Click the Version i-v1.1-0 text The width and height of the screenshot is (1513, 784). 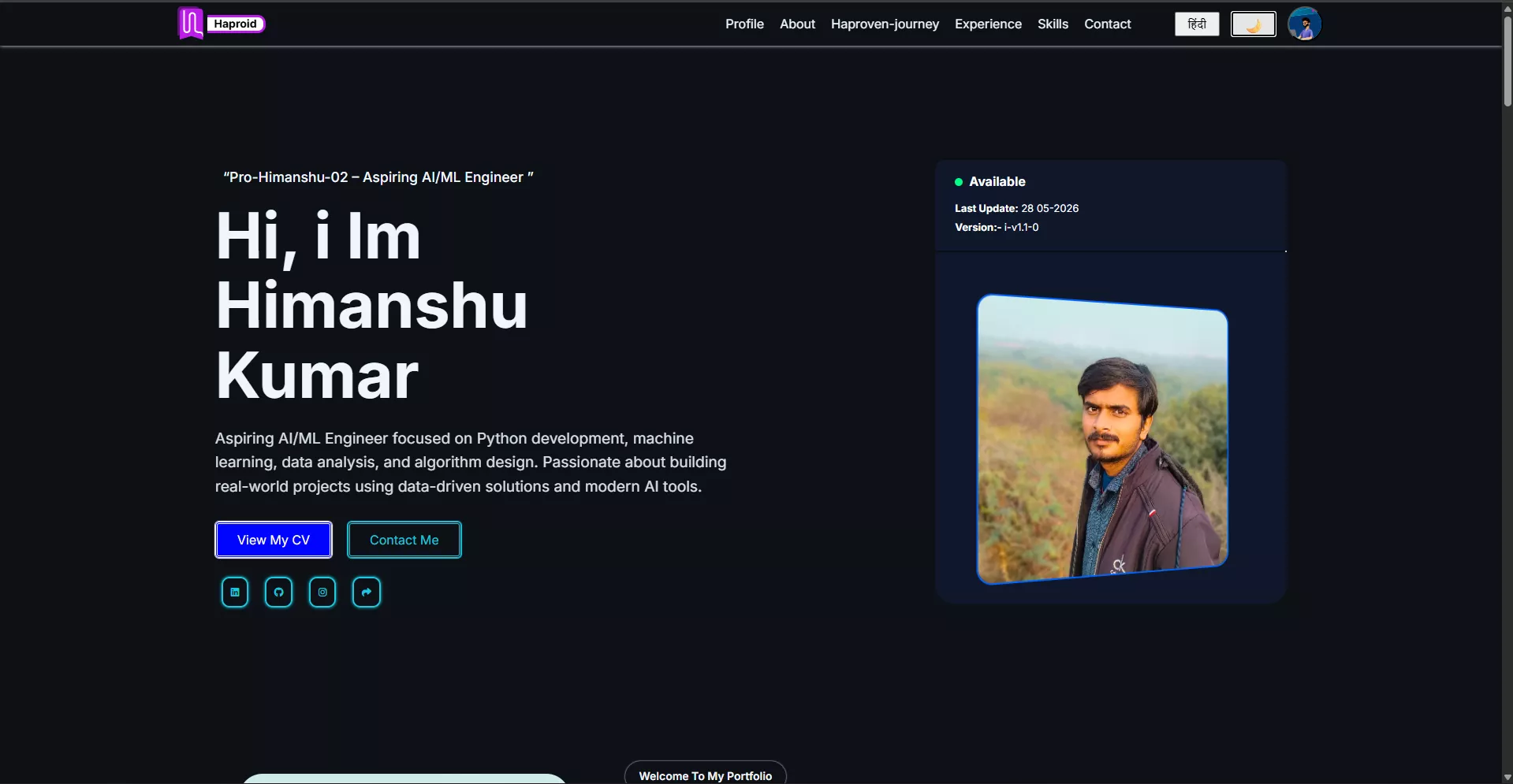pos(997,228)
